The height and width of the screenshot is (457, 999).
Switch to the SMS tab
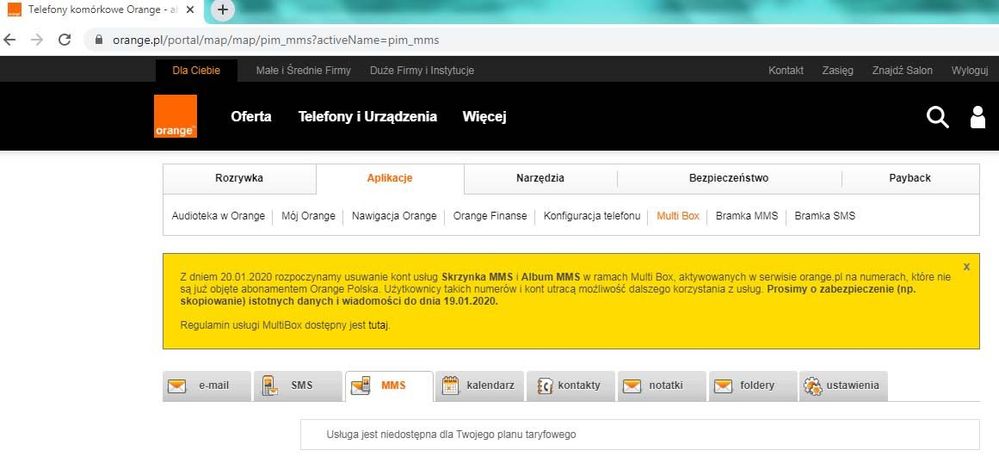298,386
